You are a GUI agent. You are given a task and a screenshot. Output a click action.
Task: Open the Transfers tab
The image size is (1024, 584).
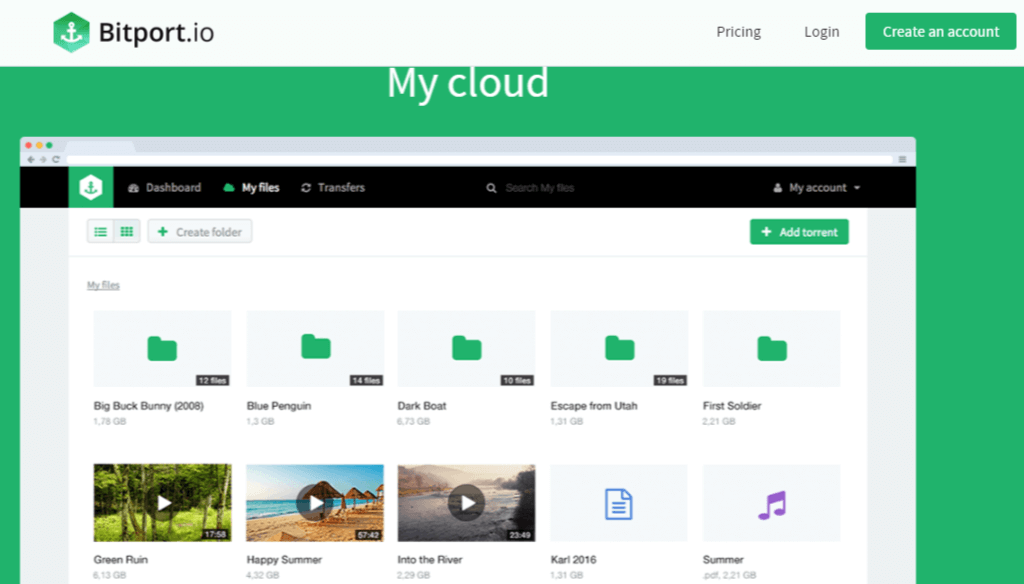click(332, 187)
